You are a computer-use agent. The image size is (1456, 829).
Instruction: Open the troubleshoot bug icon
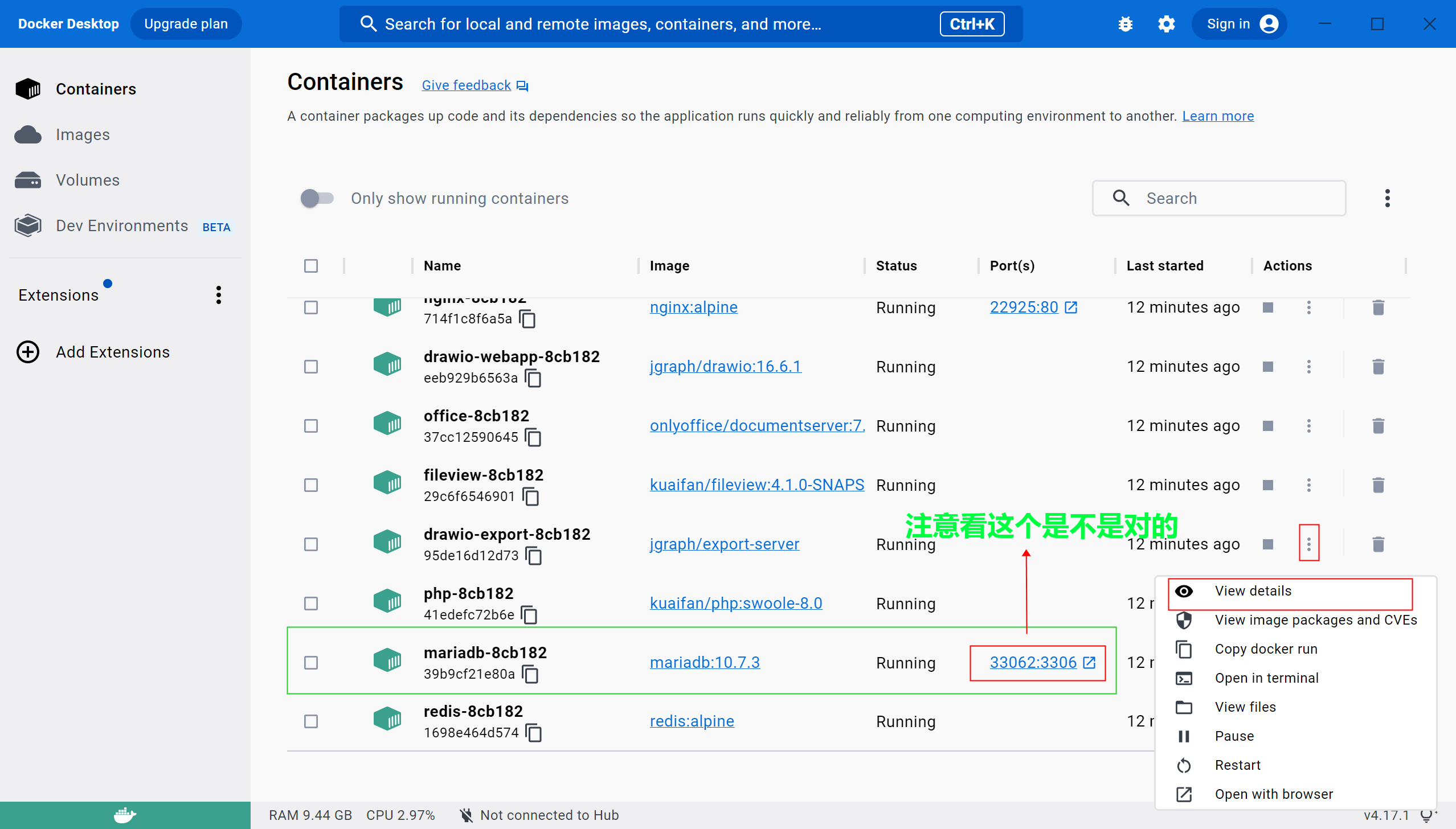coord(1126,24)
